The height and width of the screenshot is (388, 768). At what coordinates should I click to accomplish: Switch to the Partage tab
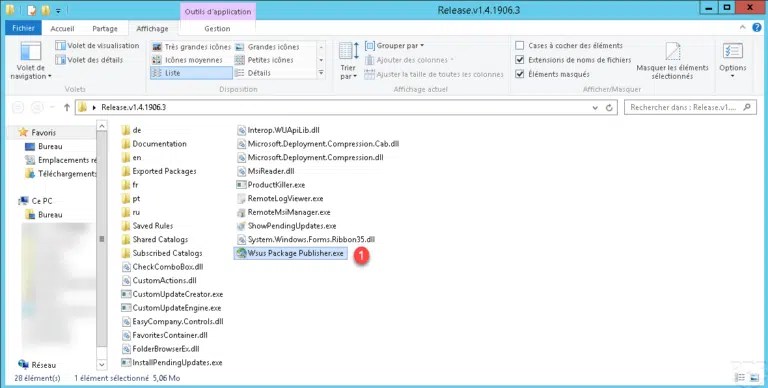[x=105, y=28]
